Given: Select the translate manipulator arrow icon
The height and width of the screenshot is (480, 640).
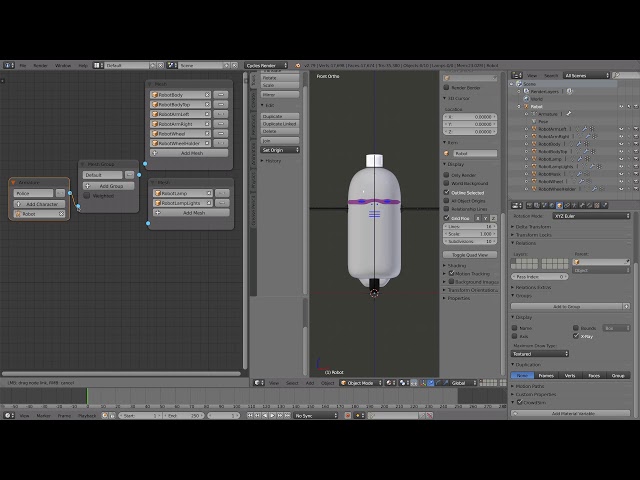Looking at the screenshot, I should [431, 383].
